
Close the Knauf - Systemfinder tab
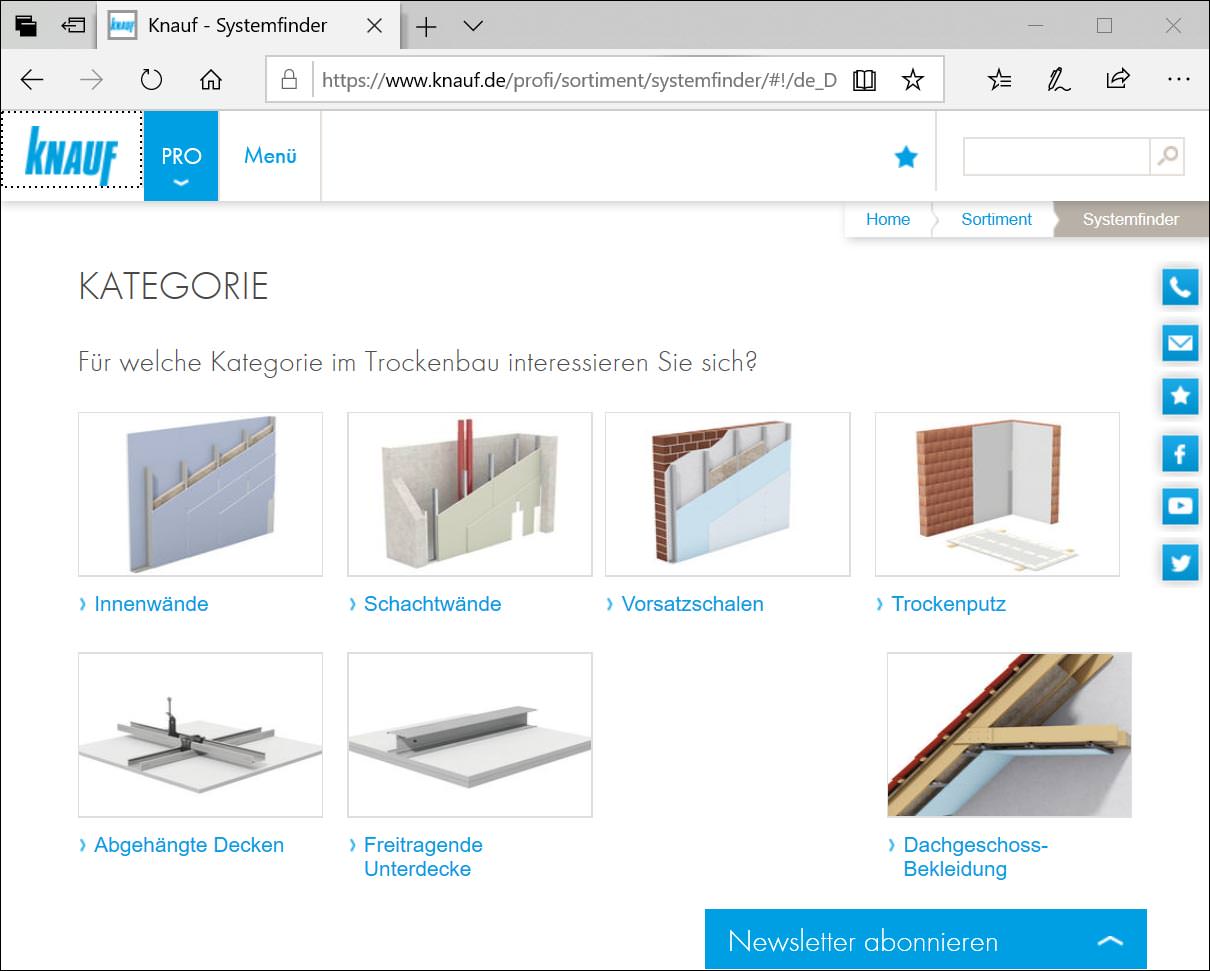[x=375, y=26]
